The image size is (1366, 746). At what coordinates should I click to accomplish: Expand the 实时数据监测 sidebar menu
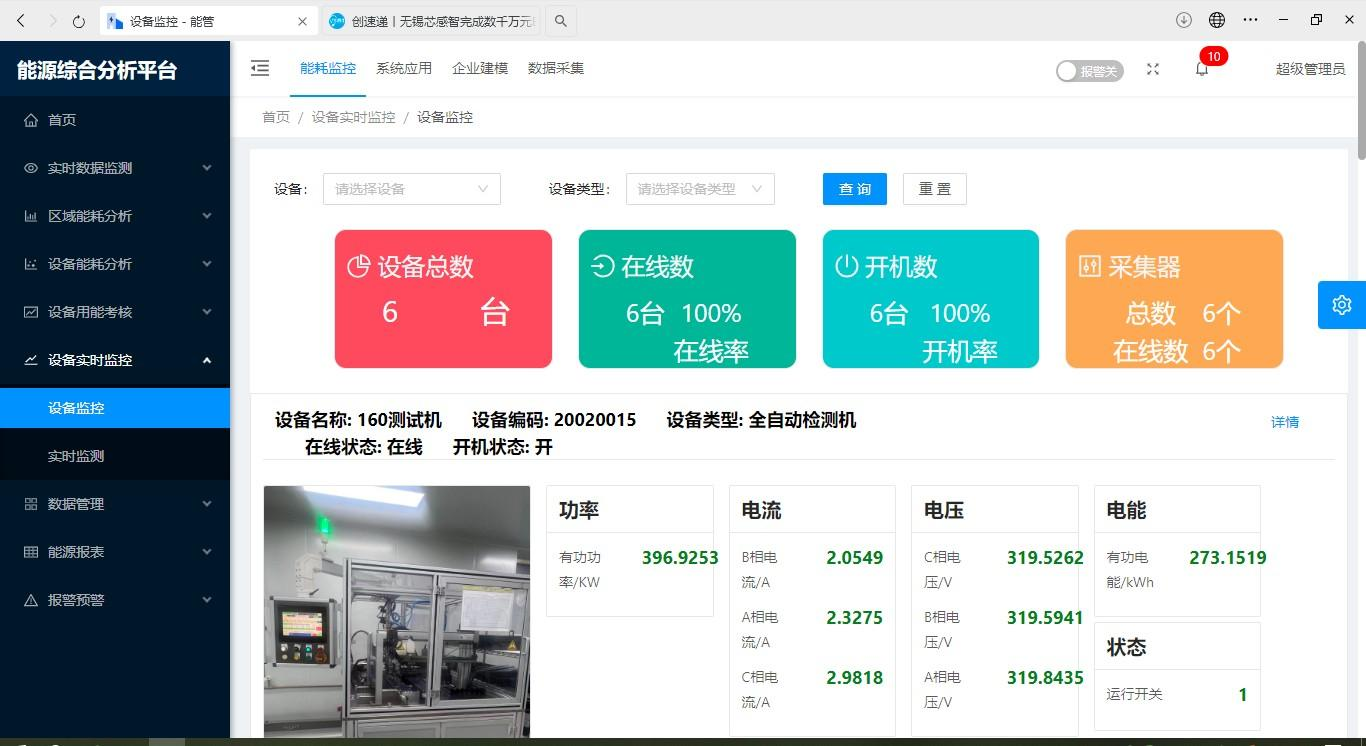[x=115, y=168]
